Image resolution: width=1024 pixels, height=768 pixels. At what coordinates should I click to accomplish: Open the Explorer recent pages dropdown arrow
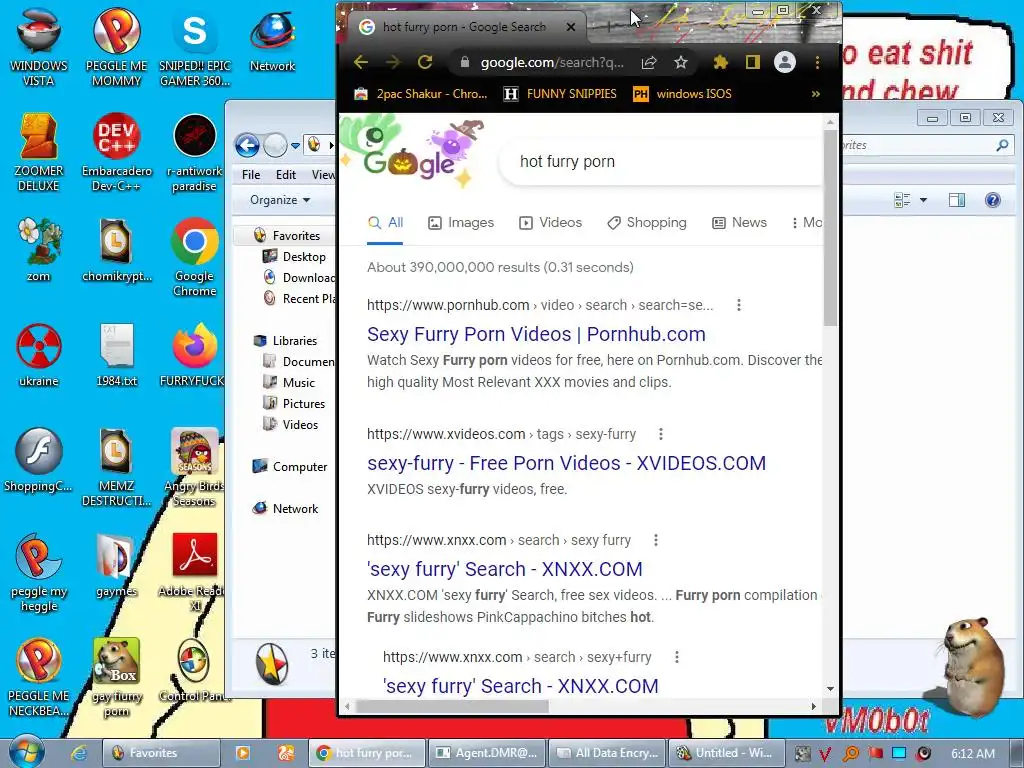tap(295, 146)
